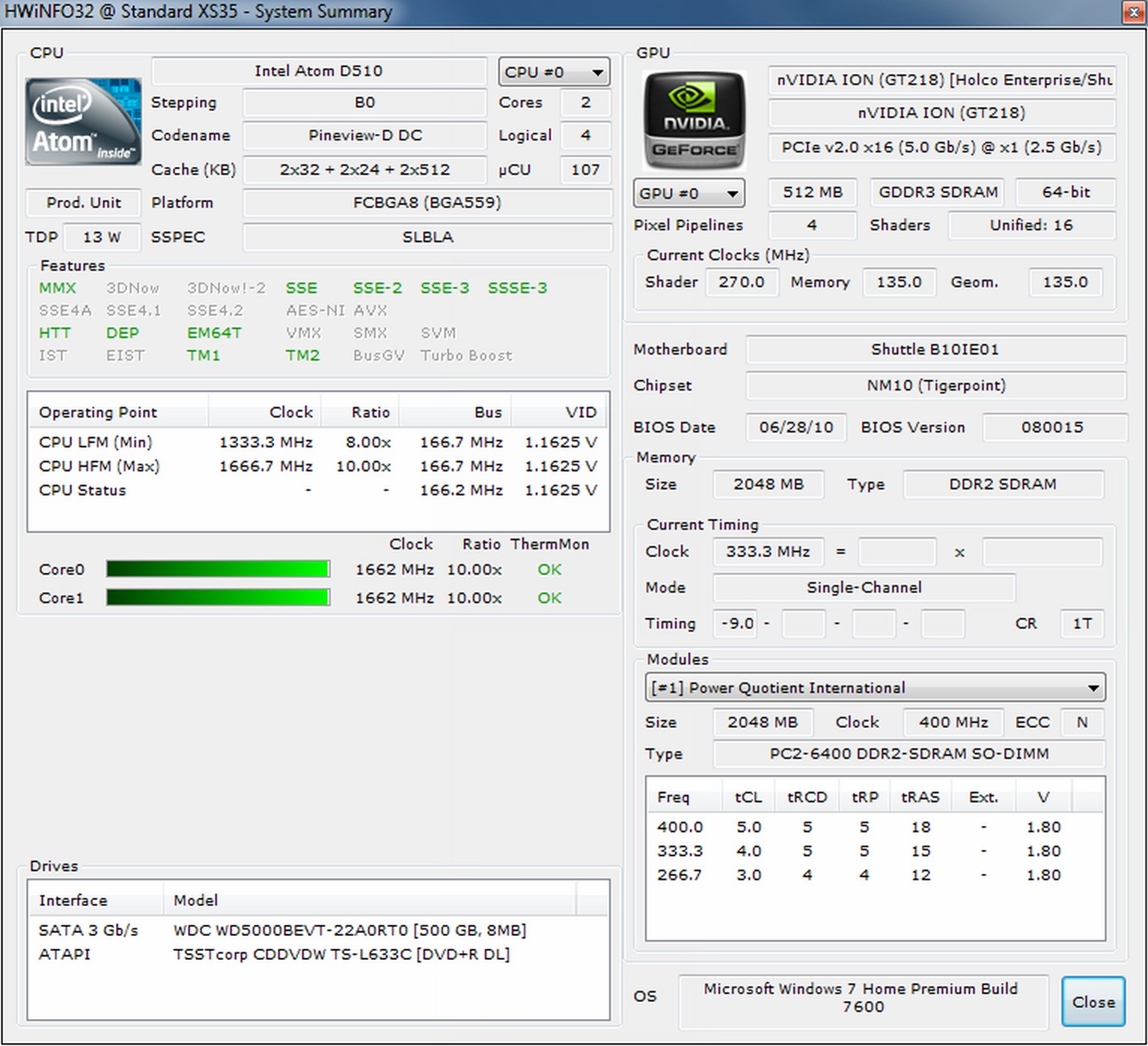Screen dimensions: 1148x1046
Task: Click the Operating Point column header
Action: tap(98, 412)
